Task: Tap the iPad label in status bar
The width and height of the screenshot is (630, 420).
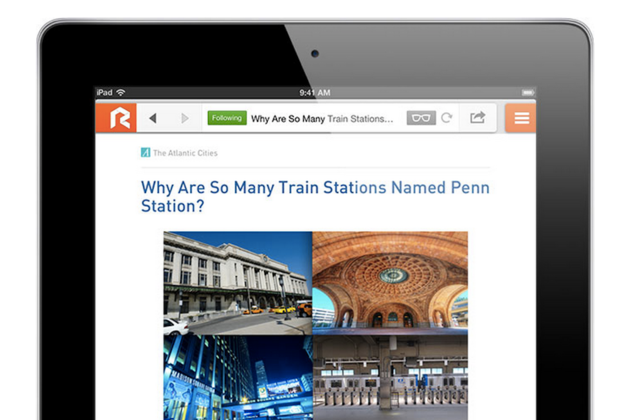Action: pos(104,92)
